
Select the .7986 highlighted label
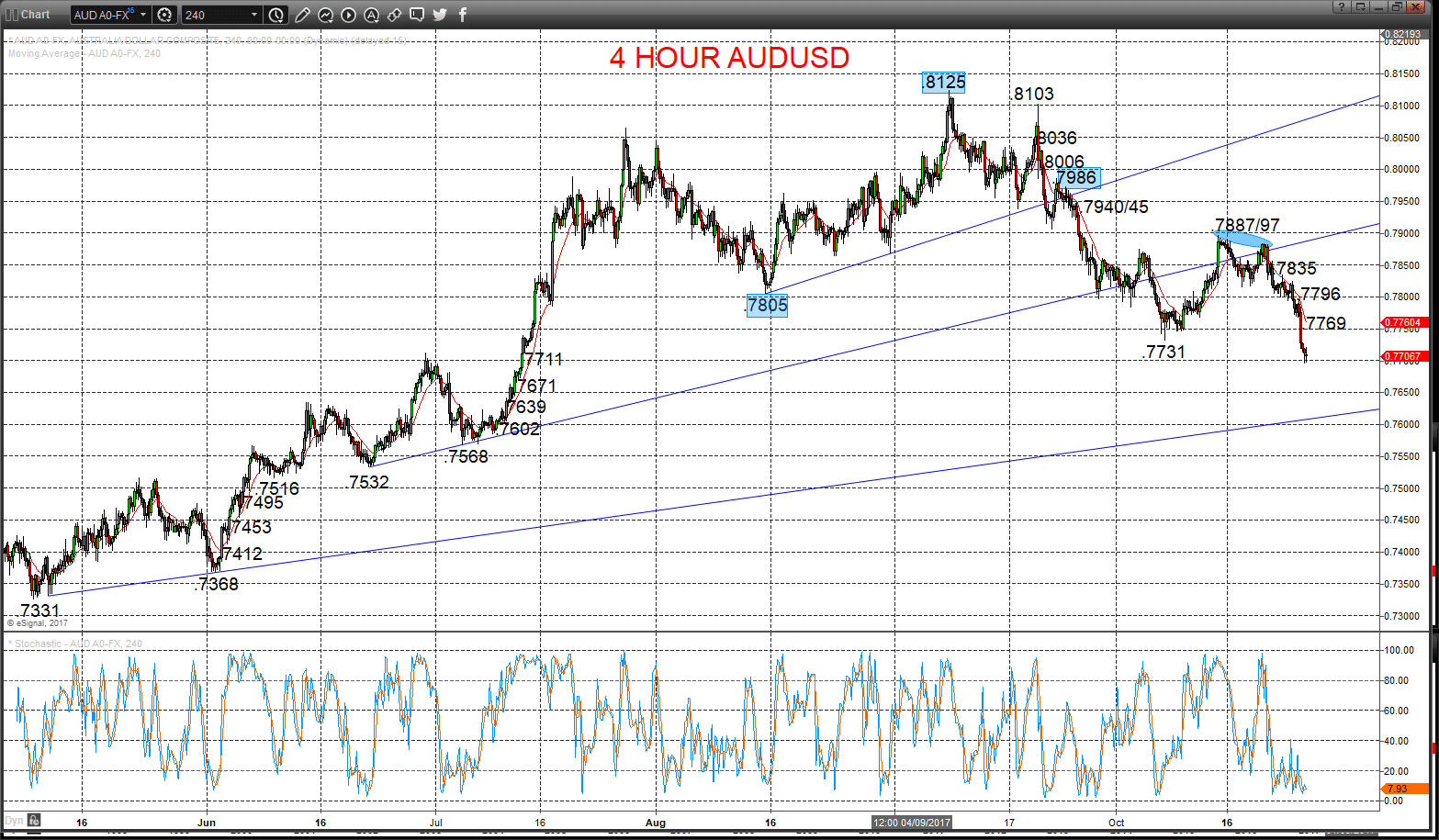[x=1076, y=177]
